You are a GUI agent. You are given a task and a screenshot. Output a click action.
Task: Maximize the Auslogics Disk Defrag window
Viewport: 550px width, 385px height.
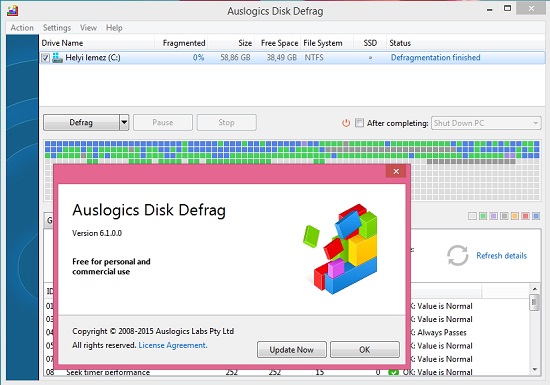tap(507, 8)
